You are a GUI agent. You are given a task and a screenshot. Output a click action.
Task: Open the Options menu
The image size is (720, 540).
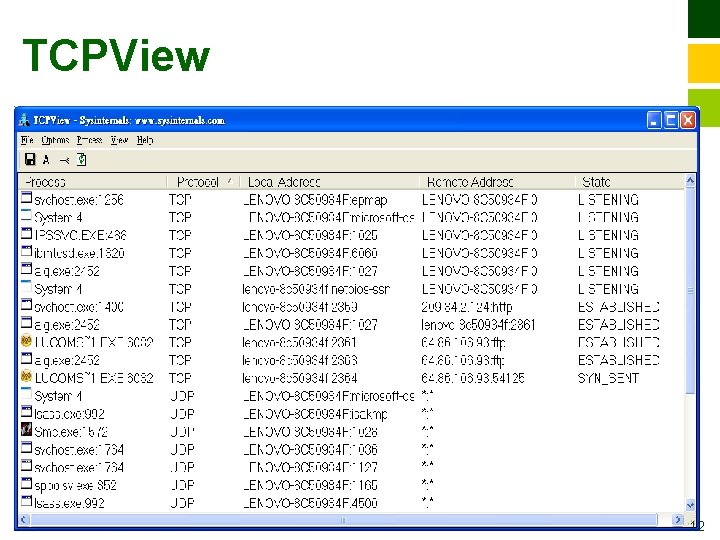click(x=55, y=140)
